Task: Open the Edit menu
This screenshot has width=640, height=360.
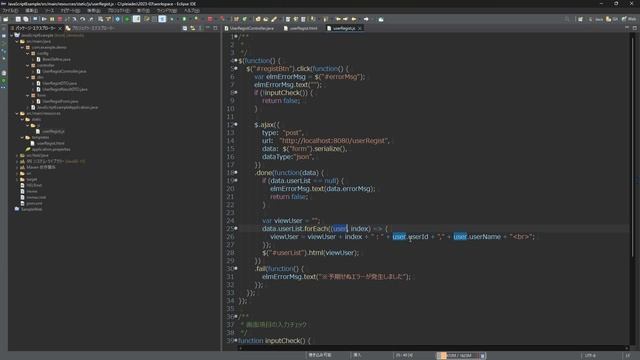Action: [31, 11]
